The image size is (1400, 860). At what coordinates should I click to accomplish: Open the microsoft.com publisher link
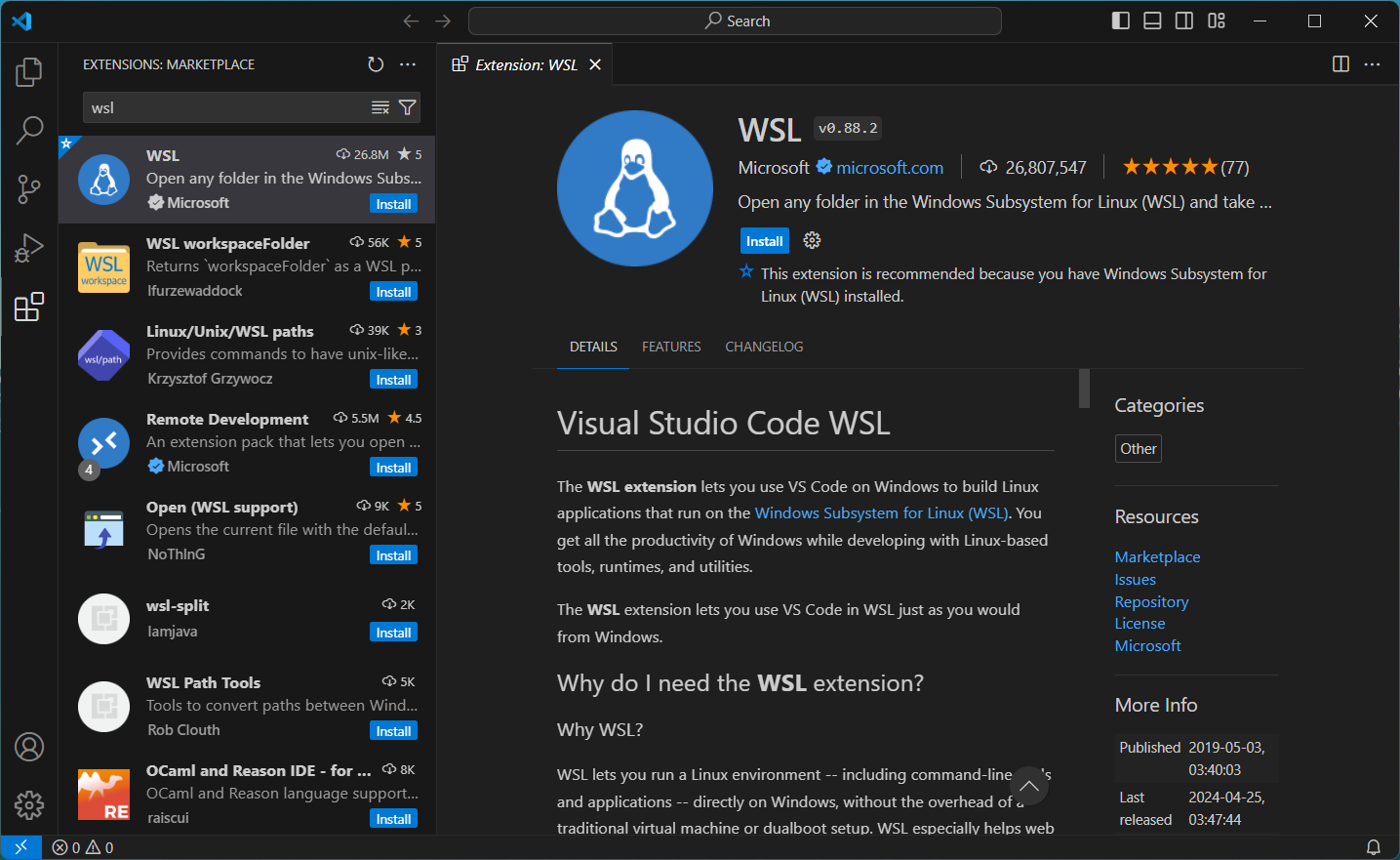point(890,168)
